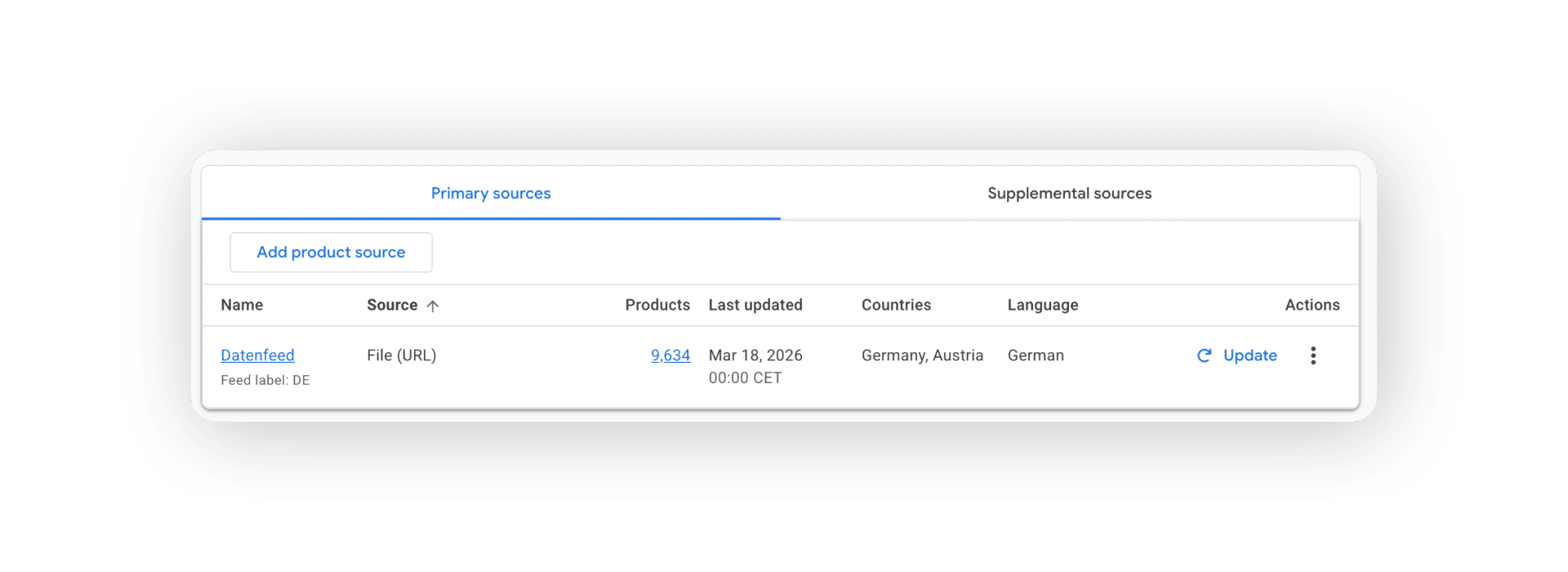Click the Germany, Austria countries cell
1568x572 pixels.
922,355
